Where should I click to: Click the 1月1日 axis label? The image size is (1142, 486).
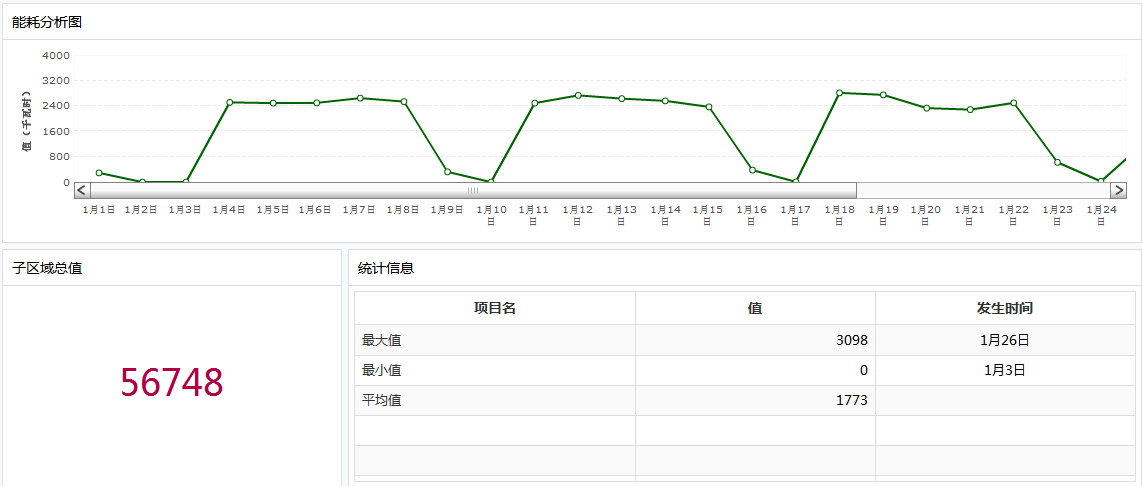coord(98,210)
